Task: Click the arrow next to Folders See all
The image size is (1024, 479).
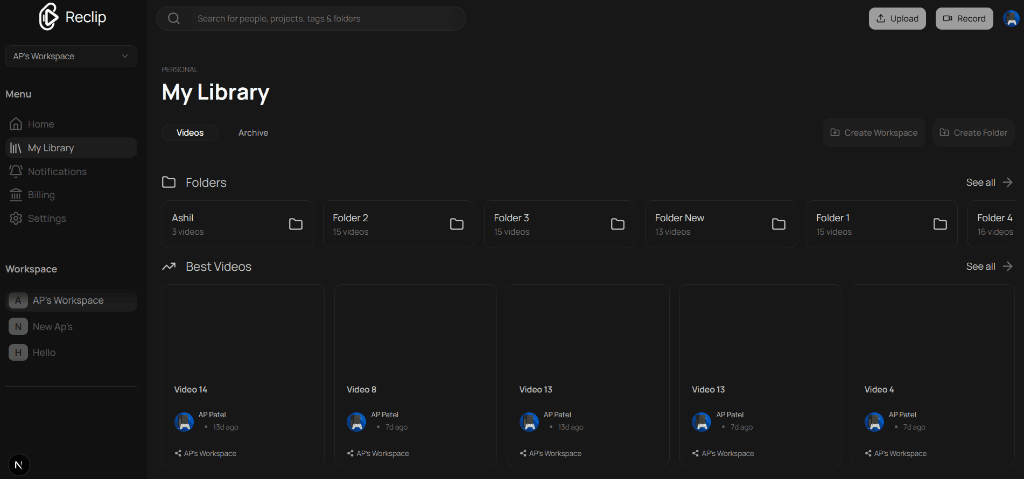Action: point(1007,182)
